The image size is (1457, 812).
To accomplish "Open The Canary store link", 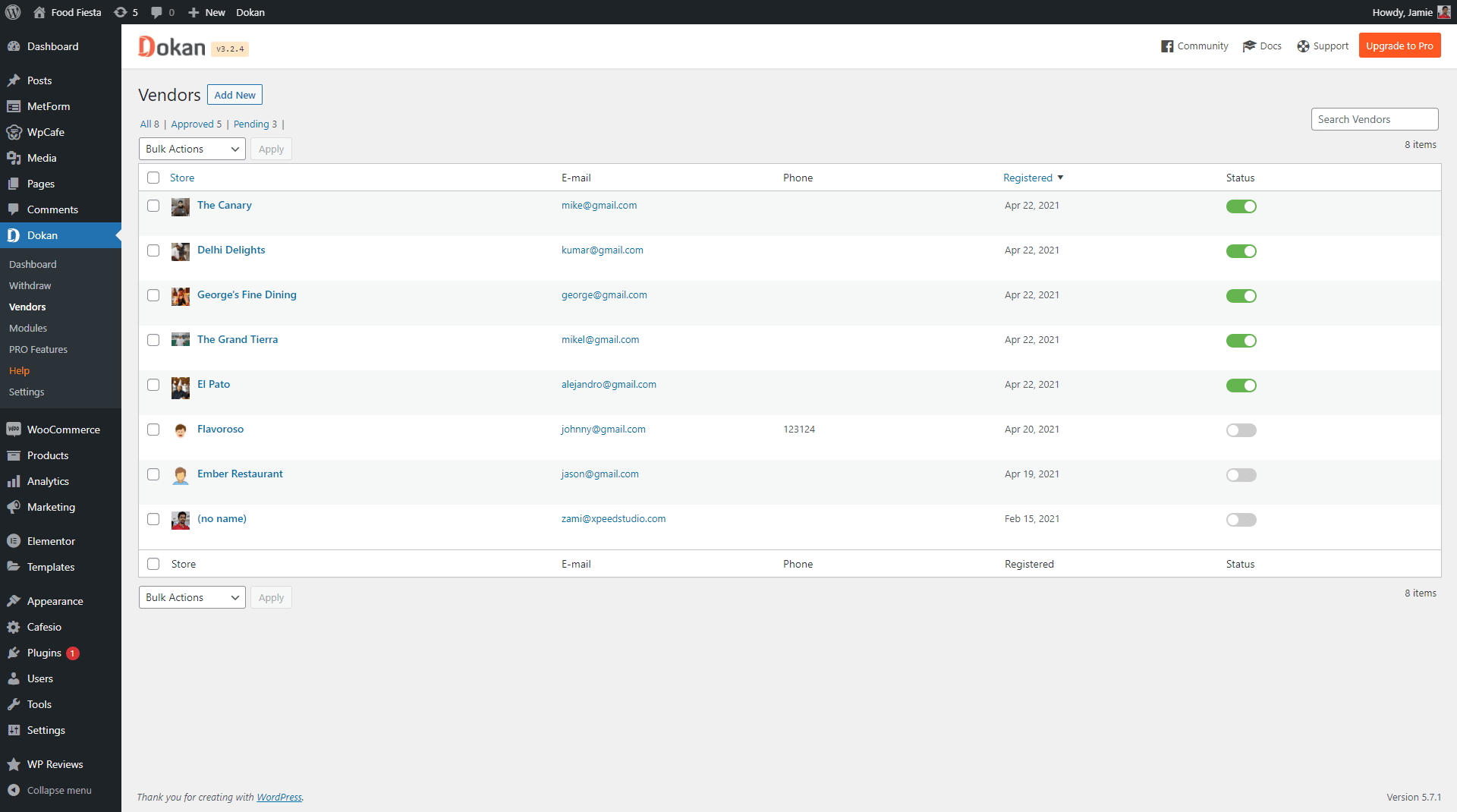I will click(224, 205).
